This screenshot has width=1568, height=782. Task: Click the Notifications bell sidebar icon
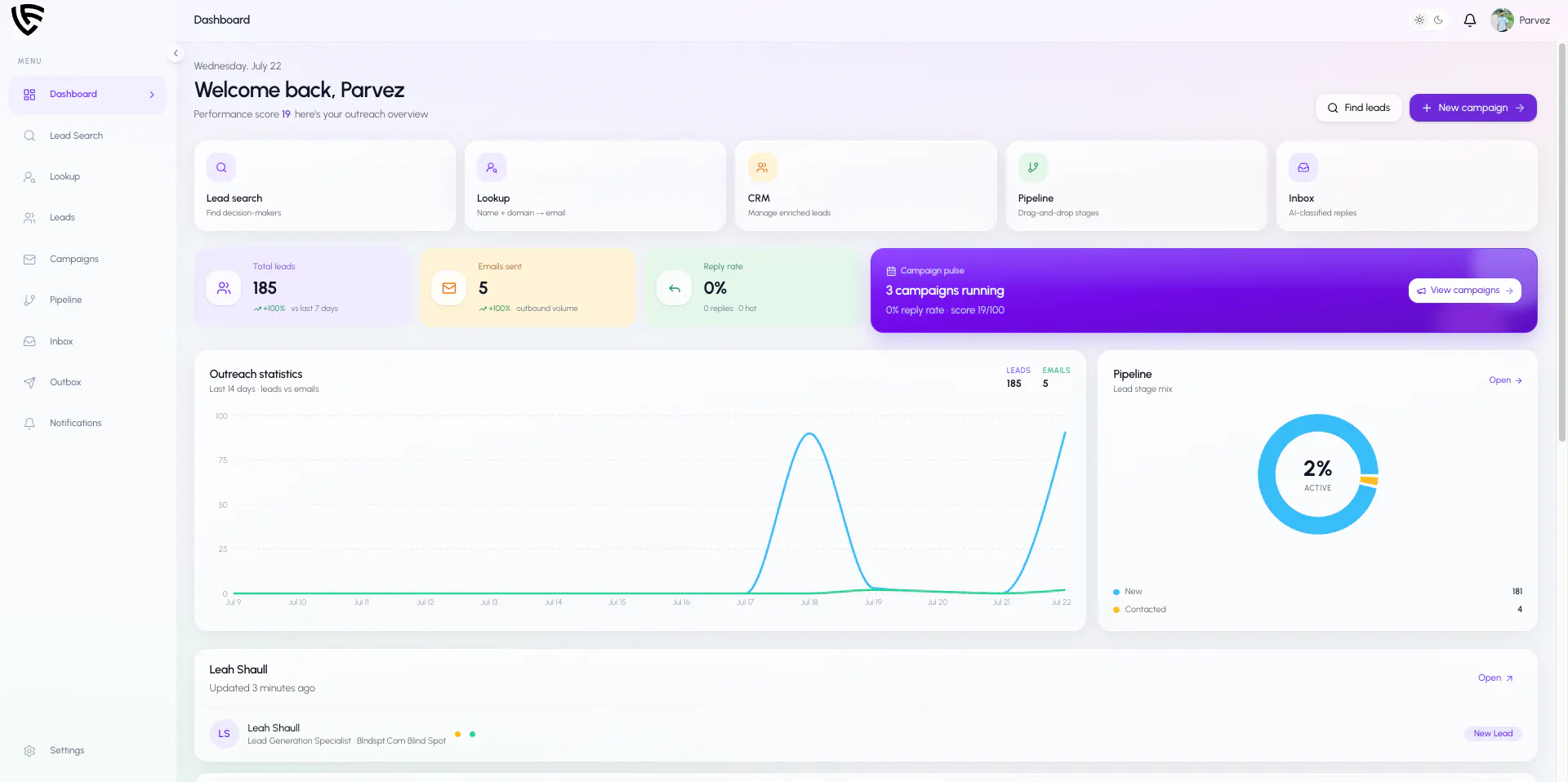click(29, 424)
